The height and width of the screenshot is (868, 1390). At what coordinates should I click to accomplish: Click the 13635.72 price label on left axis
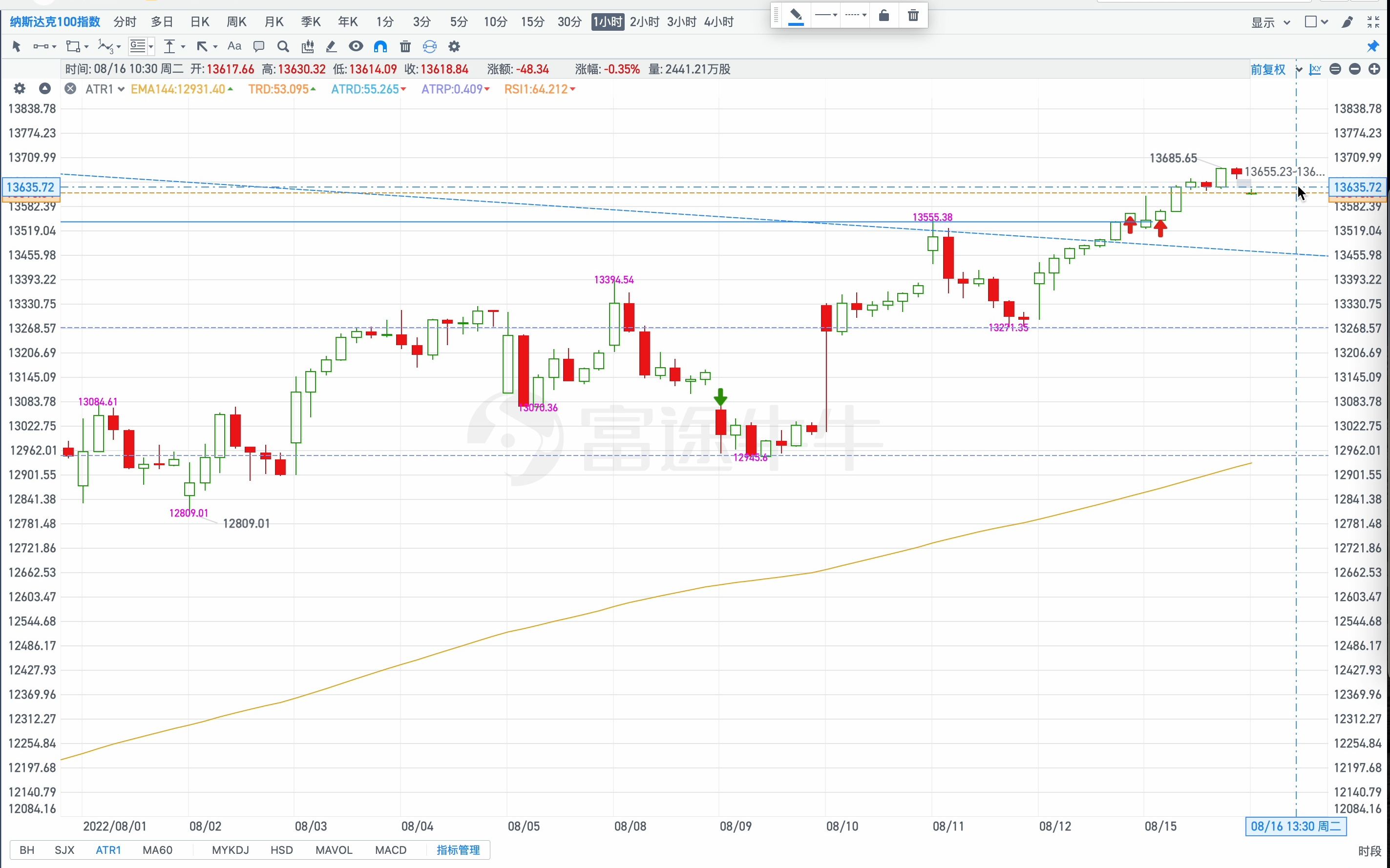tap(30, 187)
